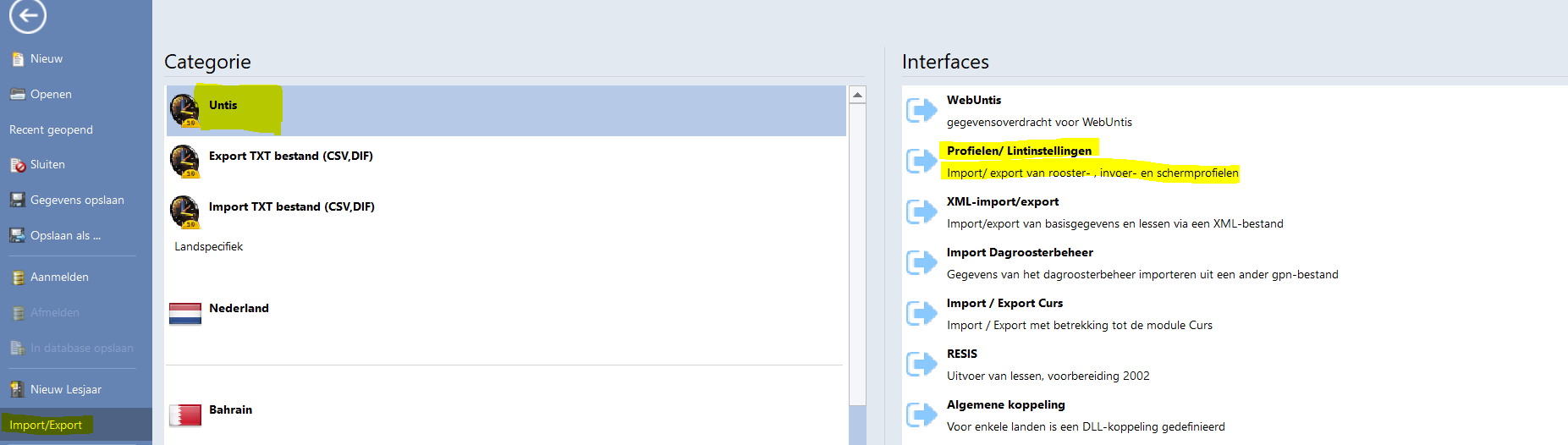
Task: Click the Openen folder icon
Action: pos(18,95)
